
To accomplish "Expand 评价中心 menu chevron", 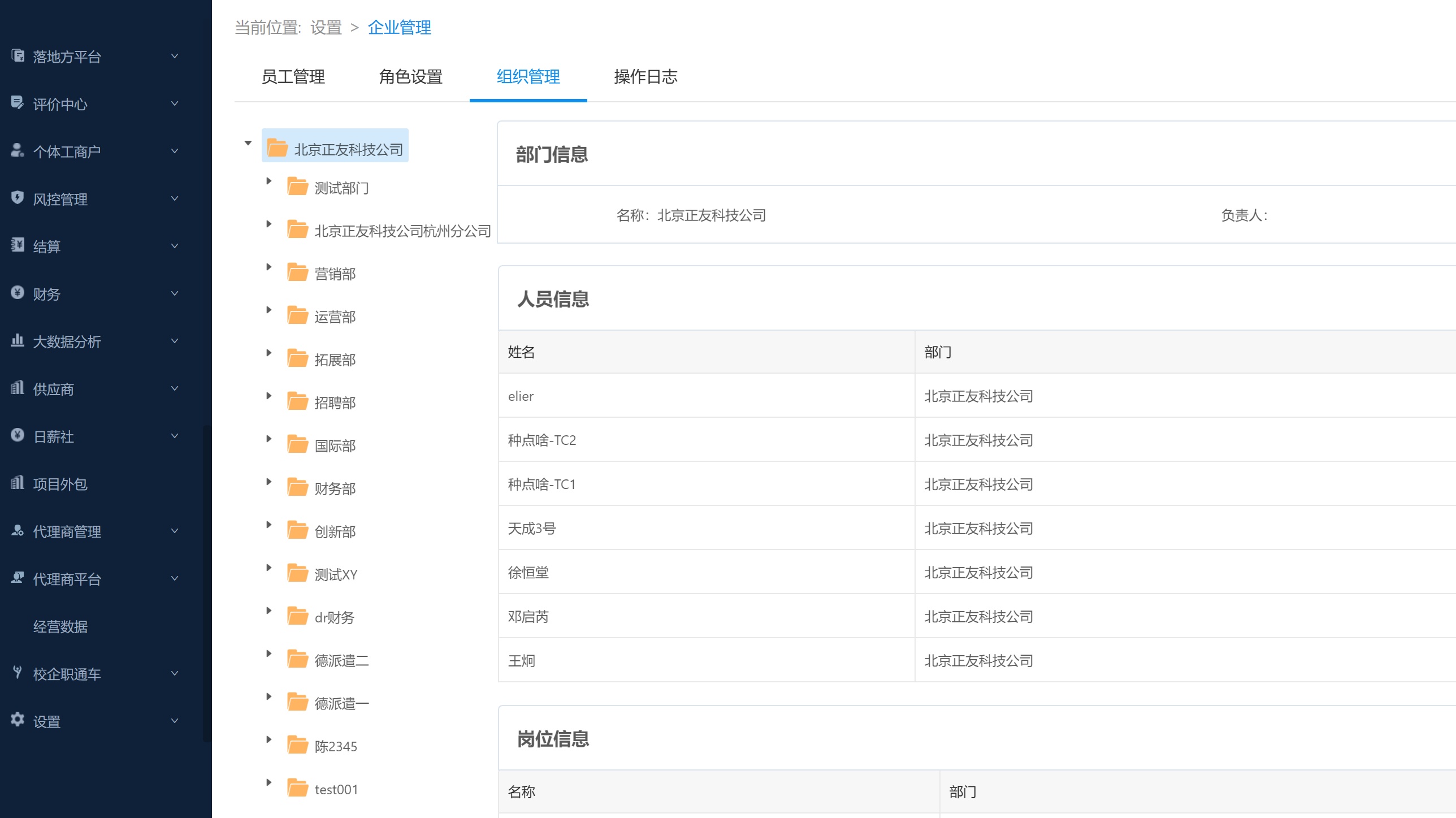I will [175, 103].
